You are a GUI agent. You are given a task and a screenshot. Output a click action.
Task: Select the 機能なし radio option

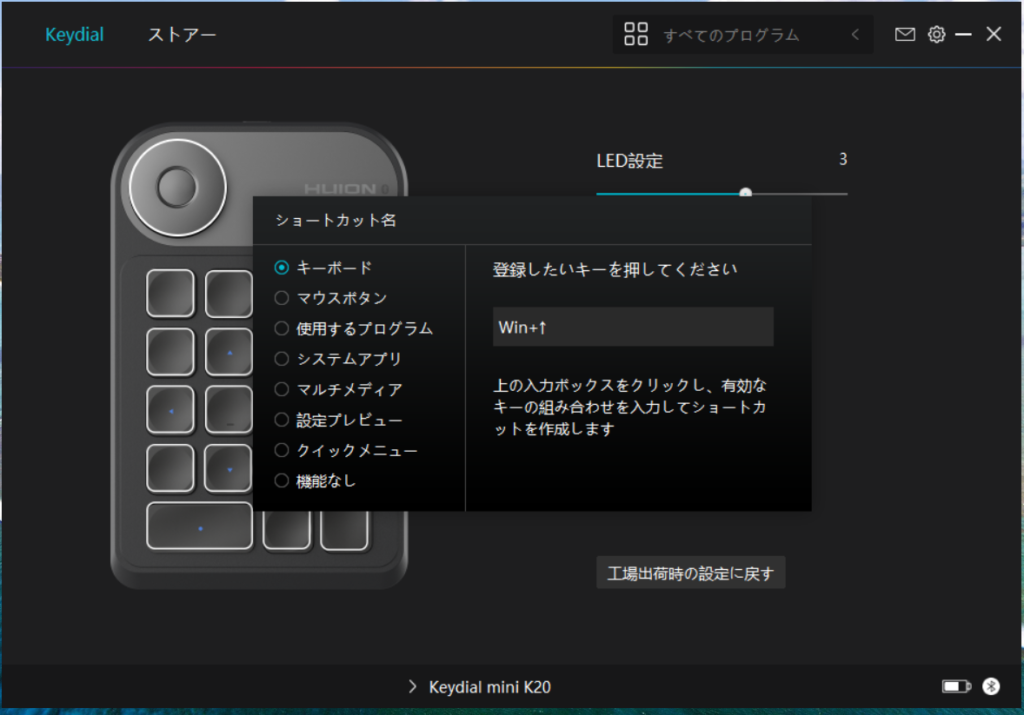click(282, 481)
